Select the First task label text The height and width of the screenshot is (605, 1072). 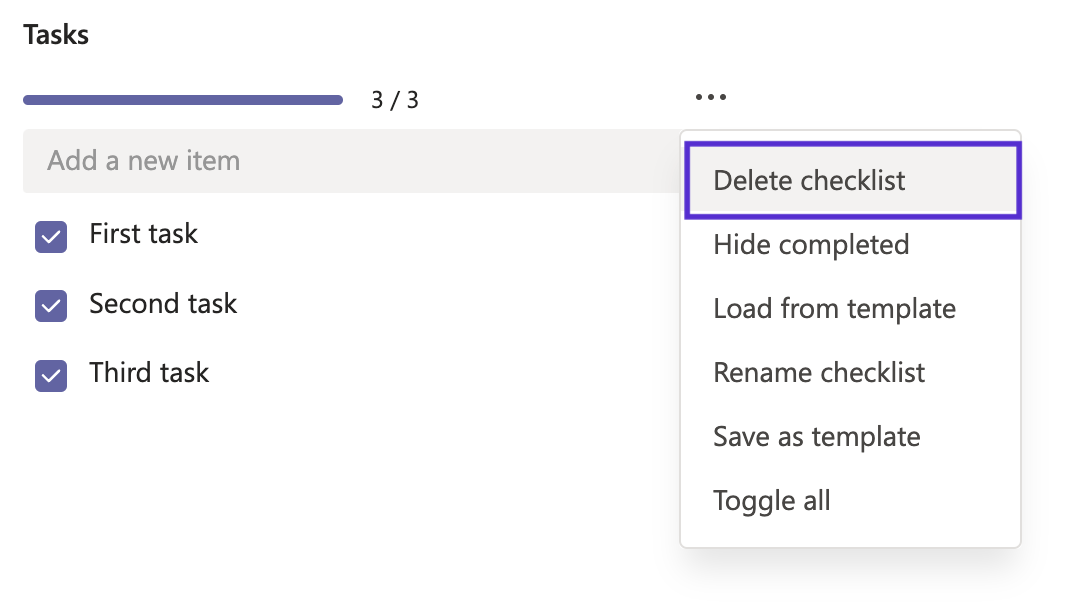point(143,234)
